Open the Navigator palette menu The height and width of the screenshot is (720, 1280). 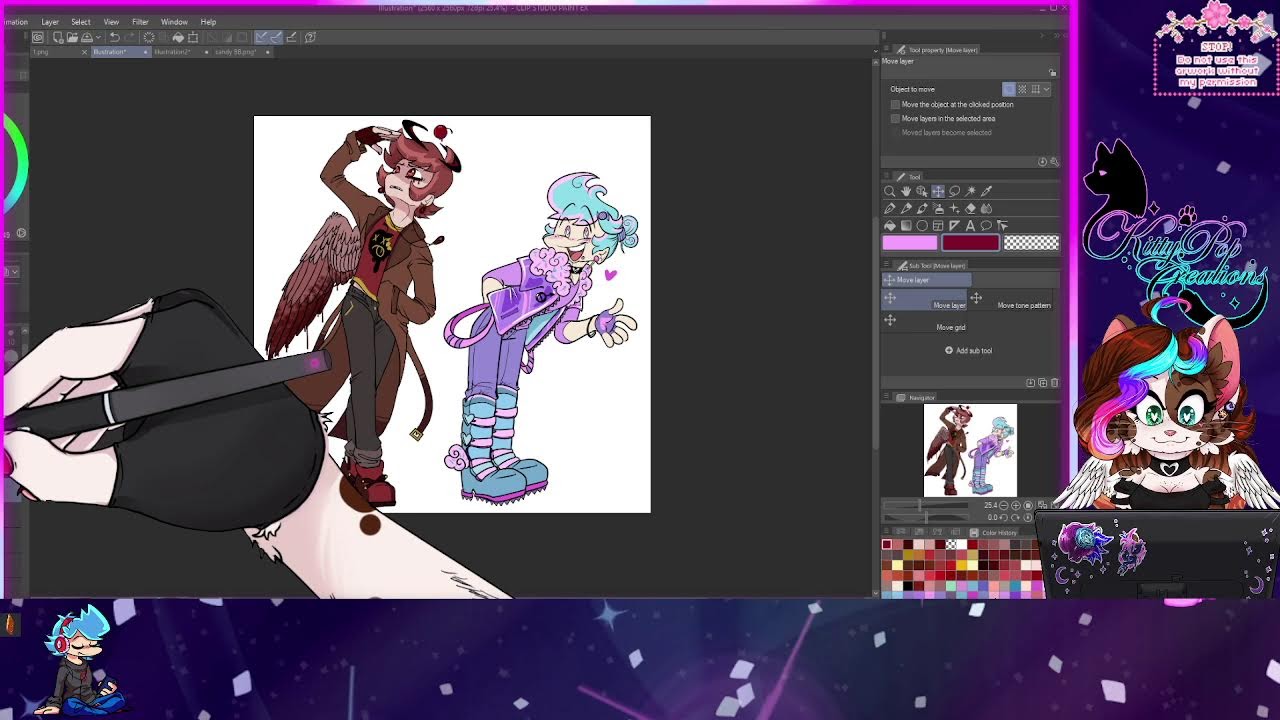tap(886, 397)
